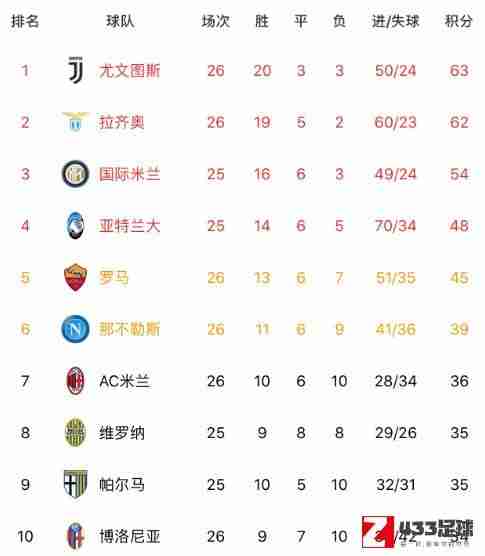Click the Atalanta club badge
485x556 pixels.
coord(76,226)
